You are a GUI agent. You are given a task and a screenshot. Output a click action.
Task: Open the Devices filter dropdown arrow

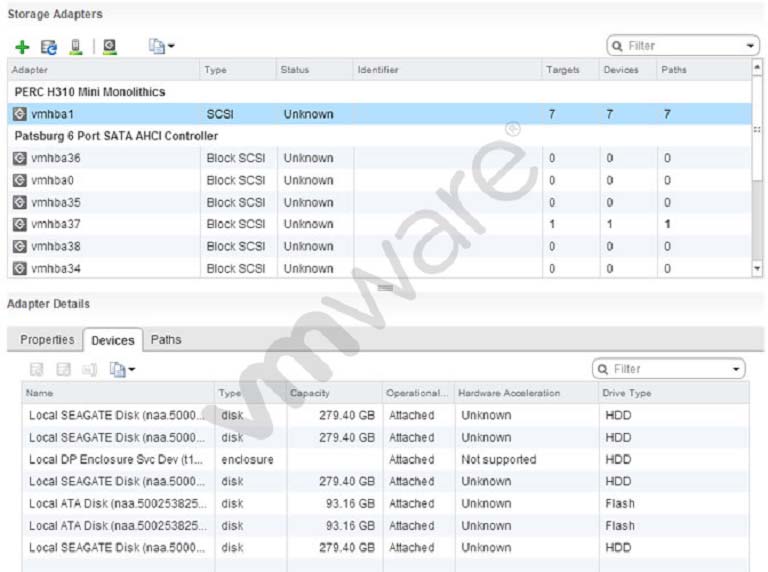[736, 369]
